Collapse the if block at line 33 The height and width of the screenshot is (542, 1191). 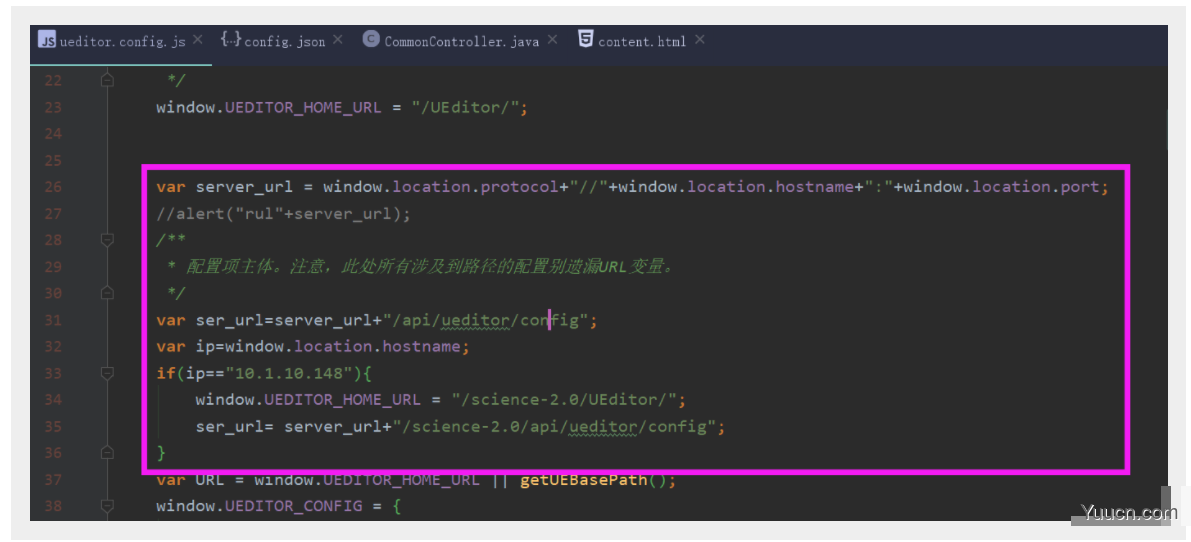point(107,373)
